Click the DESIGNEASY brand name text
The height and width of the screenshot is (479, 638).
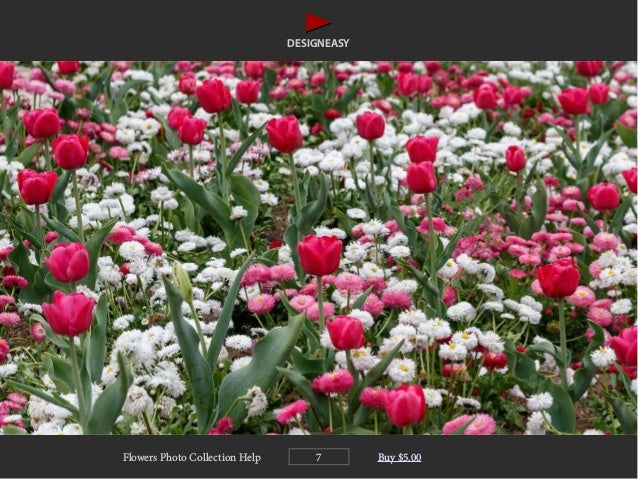[318, 43]
